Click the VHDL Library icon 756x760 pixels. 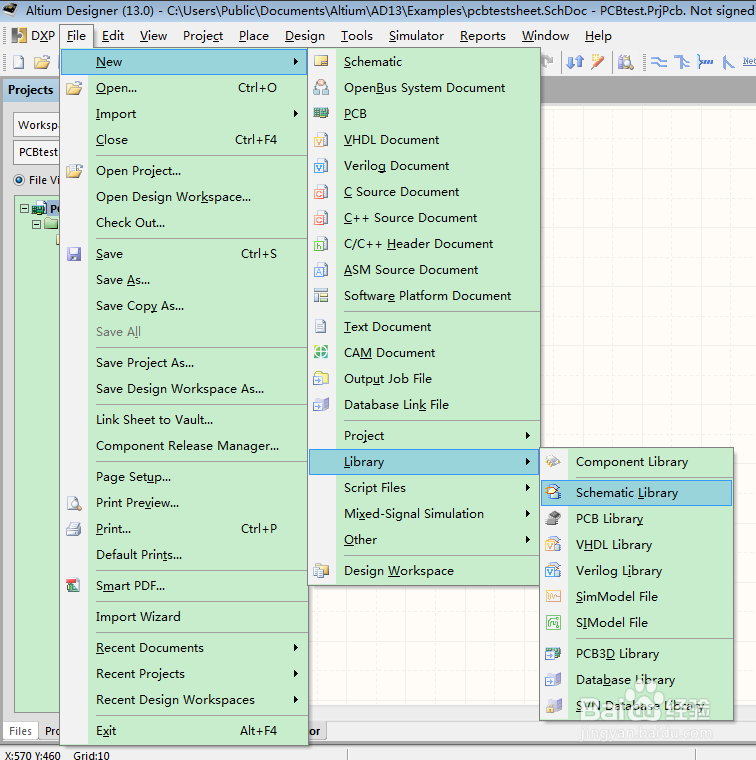point(553,545)
